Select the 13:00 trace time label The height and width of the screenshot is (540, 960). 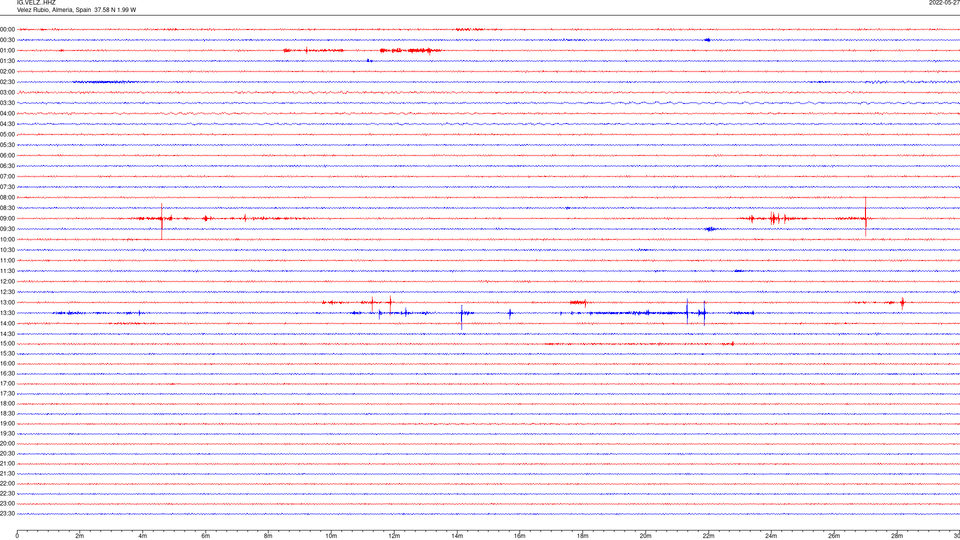point(7,302)
